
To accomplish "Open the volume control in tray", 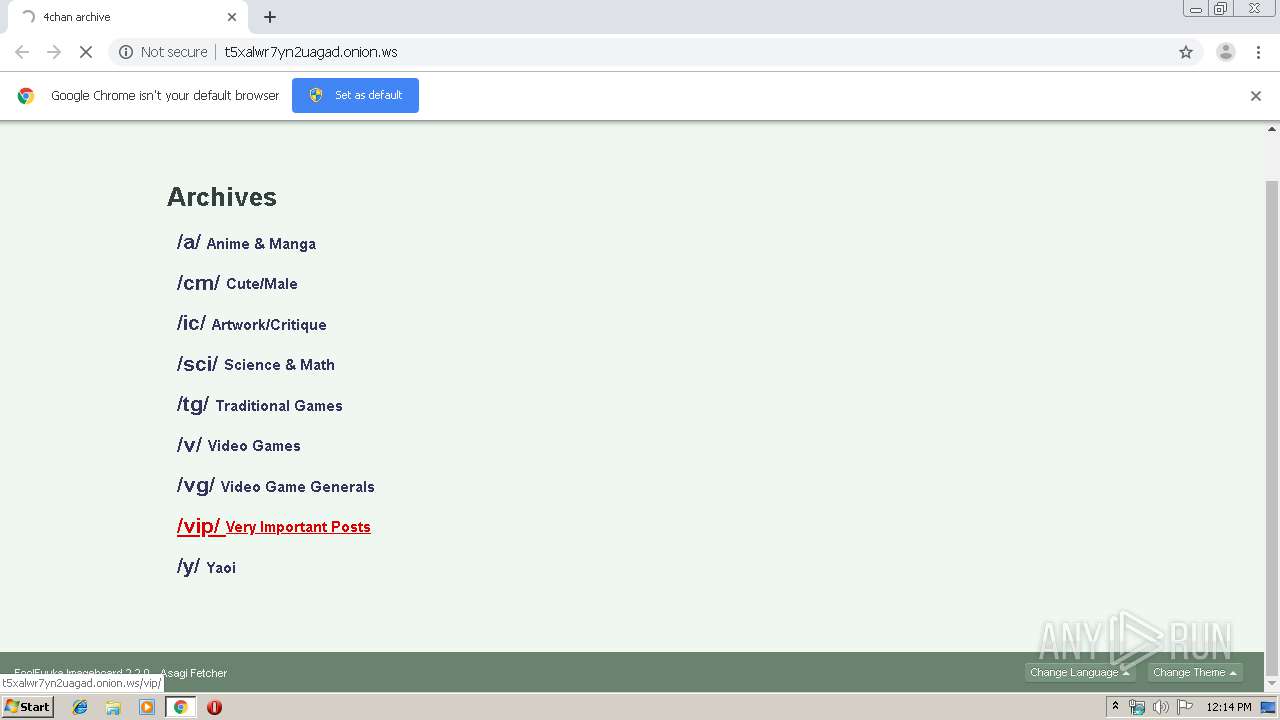I will (x=1160, y=707).
